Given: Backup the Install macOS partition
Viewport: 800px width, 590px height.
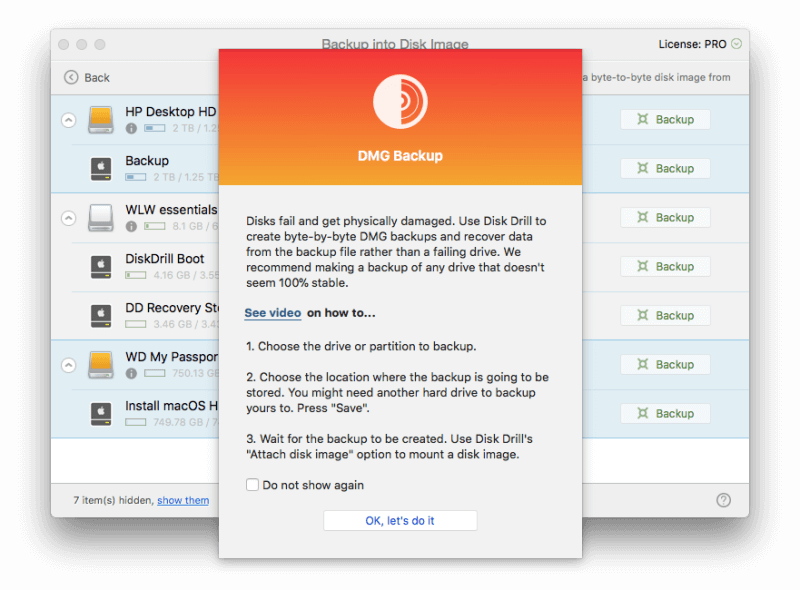Looking at the screenshot, I should pyautogui.click(x=665, y=413).
